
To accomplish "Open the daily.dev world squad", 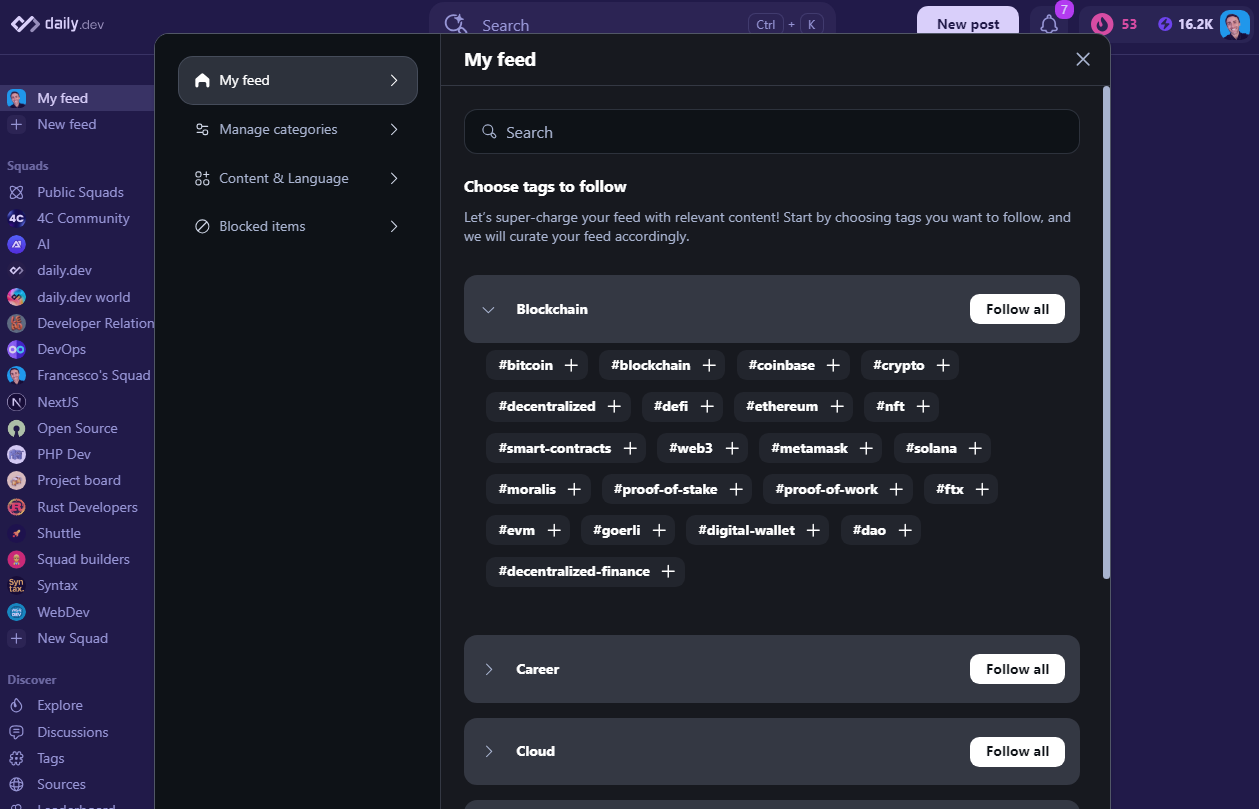I will tap(77, 297).
